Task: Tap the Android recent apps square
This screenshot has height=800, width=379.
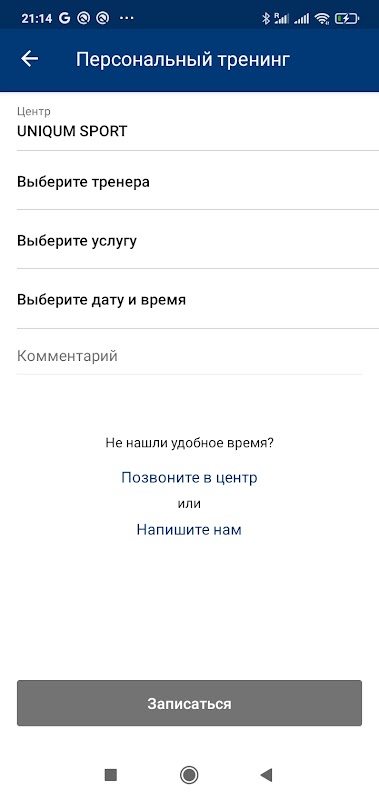Action: (111, 775)
